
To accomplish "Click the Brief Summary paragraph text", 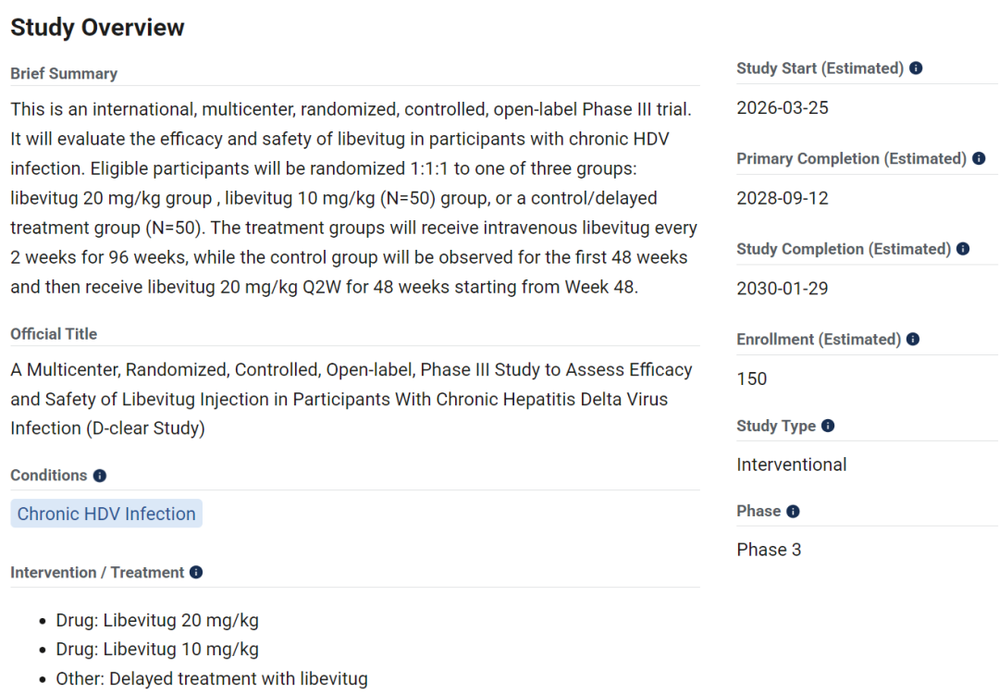I will pos(354,197).
